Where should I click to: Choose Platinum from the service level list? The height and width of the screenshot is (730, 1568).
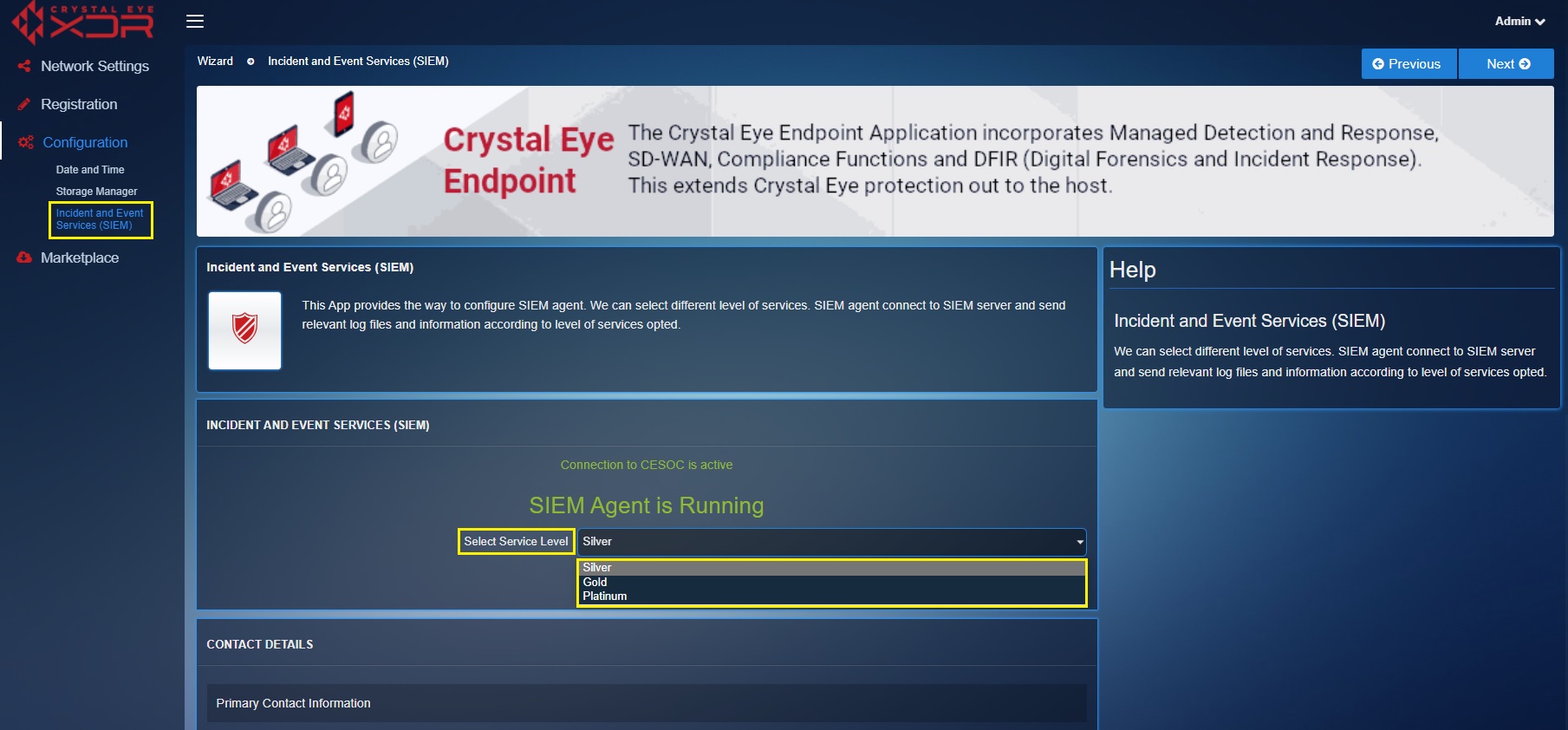[831, 596]
